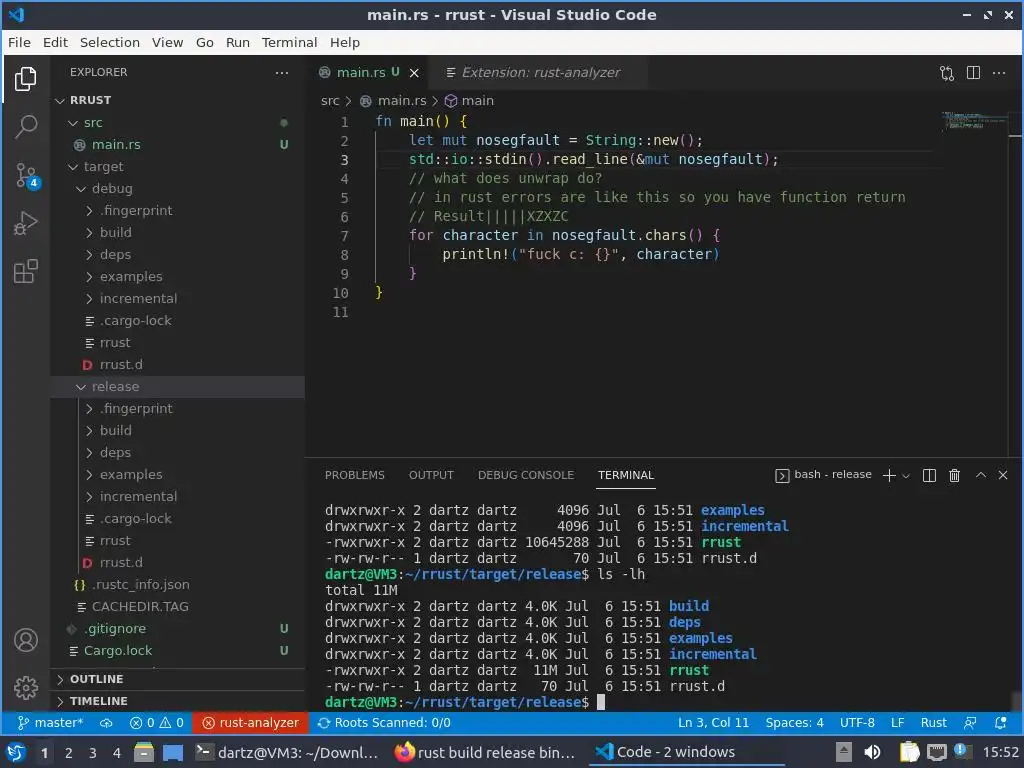Image resolution: width=1024 pixels, height=768 pixels.
Task: Open the File menu
Action: 19,42
